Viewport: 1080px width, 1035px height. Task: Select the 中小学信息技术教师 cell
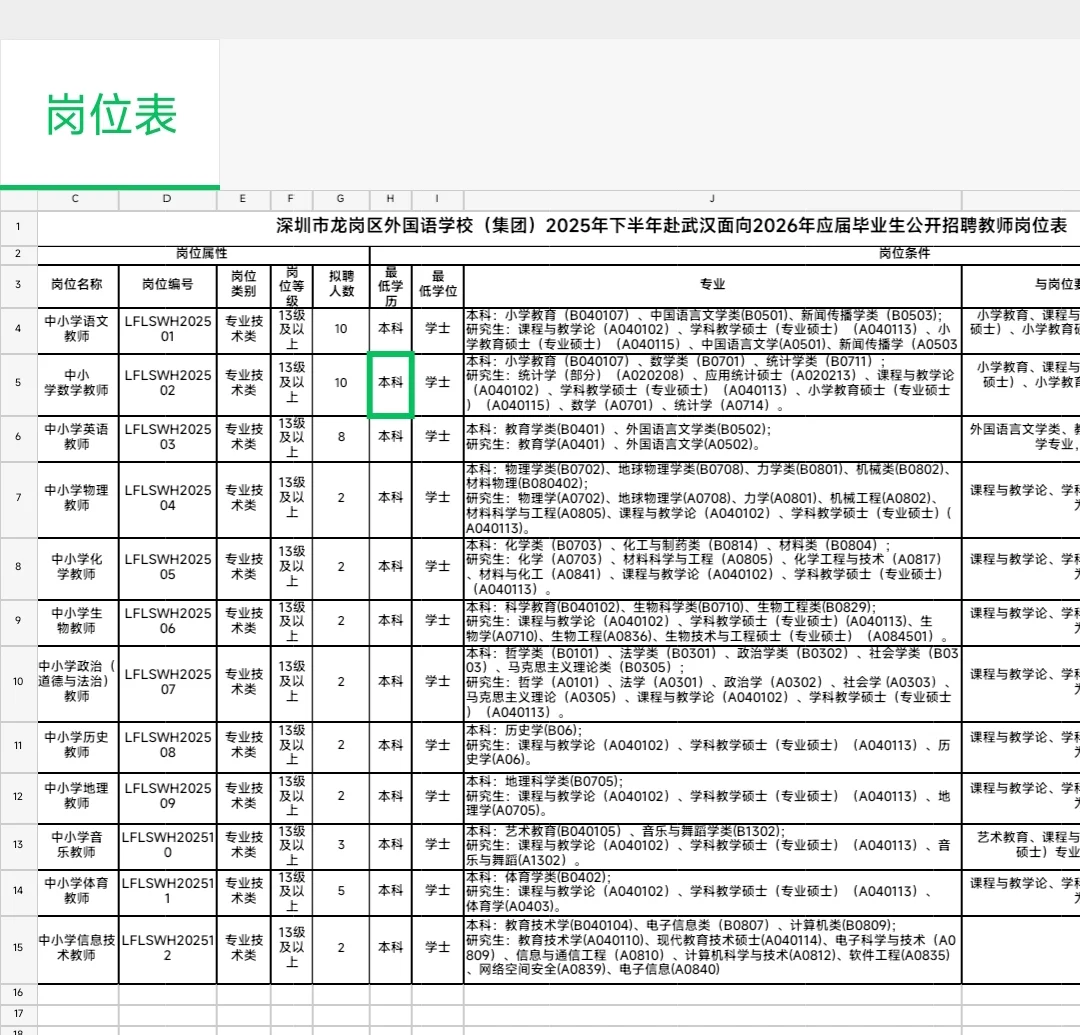78,949
